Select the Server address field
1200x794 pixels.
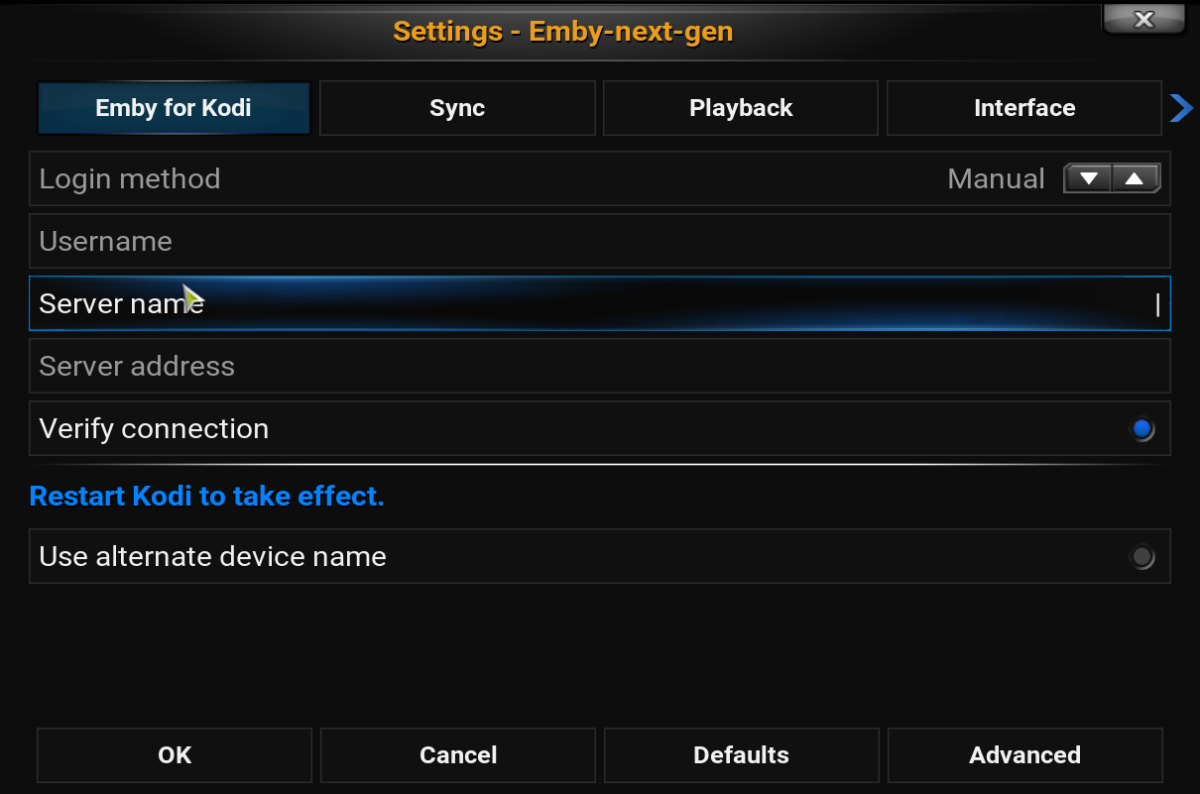pos(599,366)
